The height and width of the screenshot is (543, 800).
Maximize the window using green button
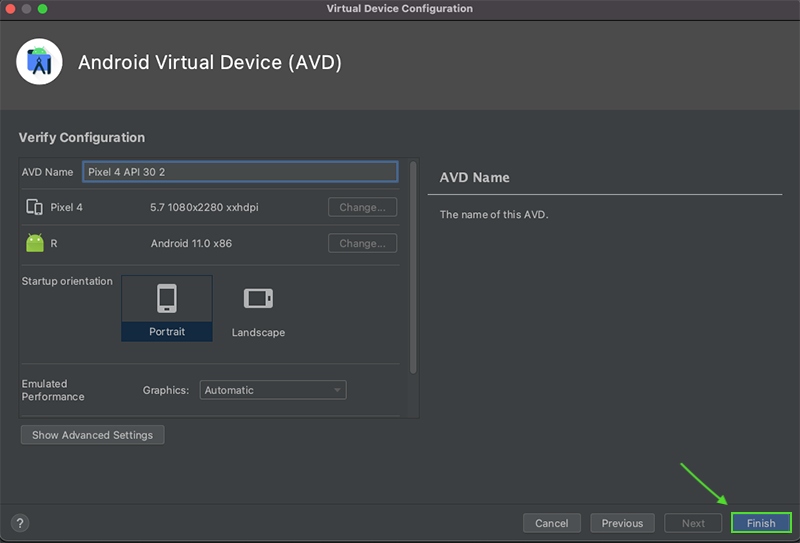pos(43,9)
